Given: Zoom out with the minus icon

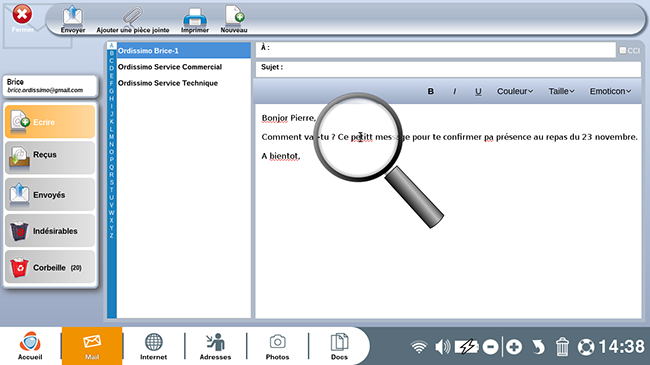Looking at the screenshot, I should tap(490, 347).
